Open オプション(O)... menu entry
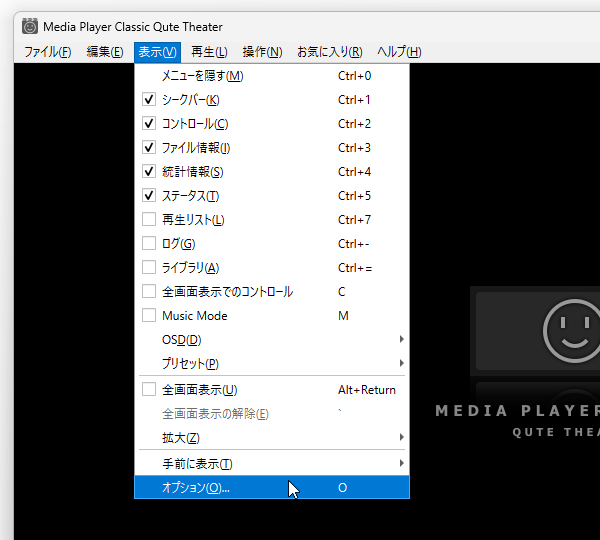600x540 pixels. 272,487
